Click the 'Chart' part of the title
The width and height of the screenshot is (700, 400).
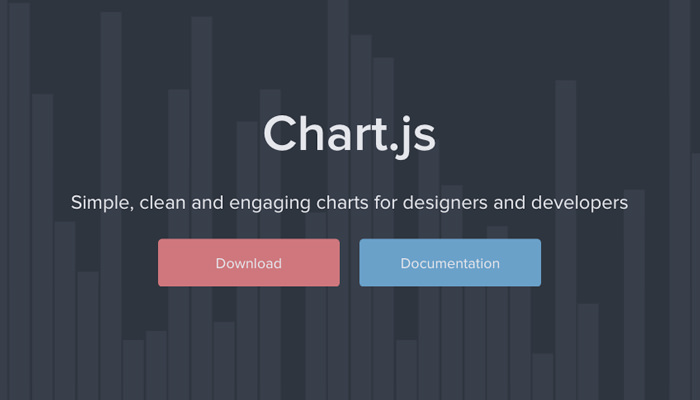pos(323,135)
